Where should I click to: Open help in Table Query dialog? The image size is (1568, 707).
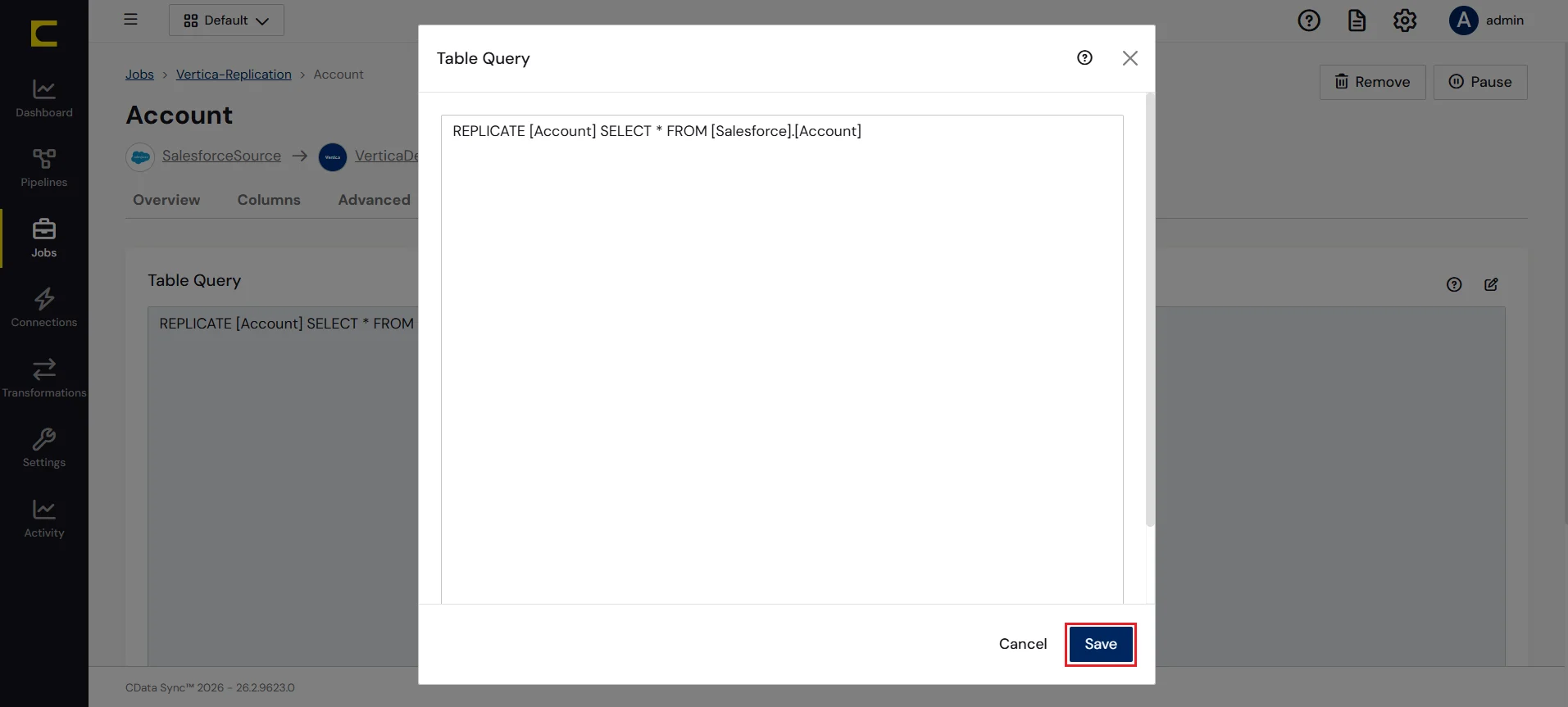click(x=1084, y=57)
